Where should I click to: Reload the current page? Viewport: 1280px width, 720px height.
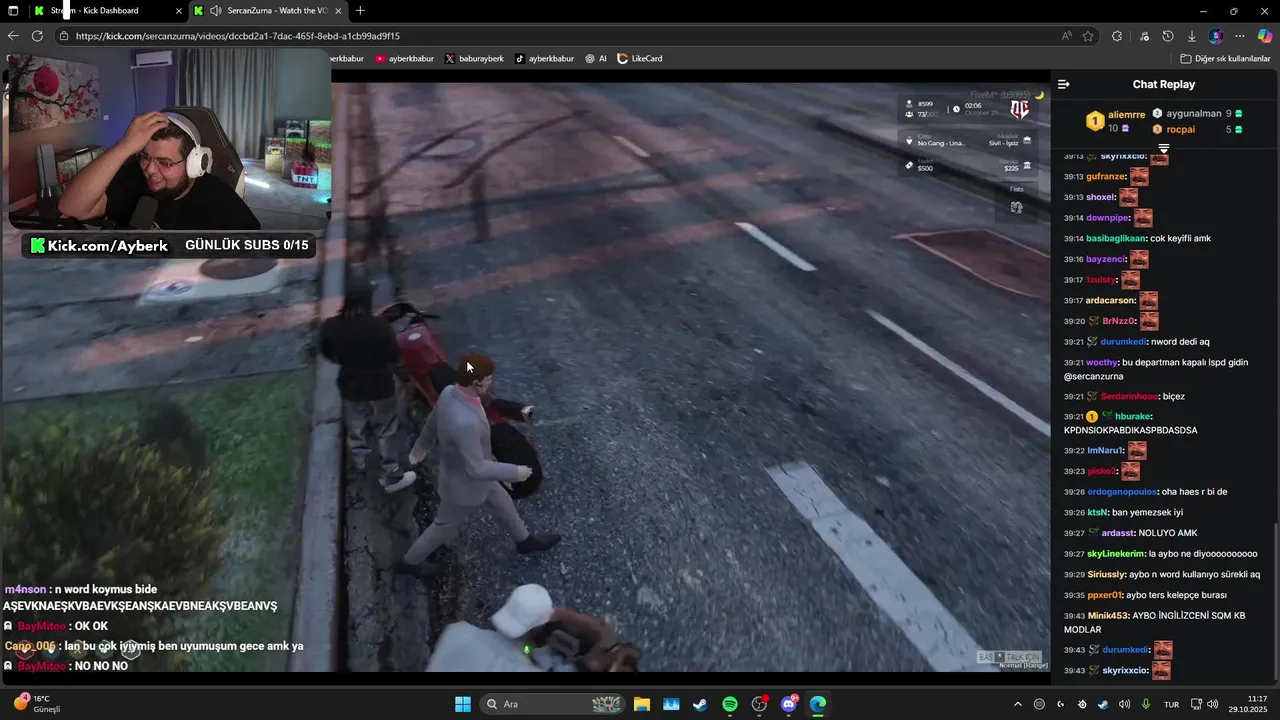[37, 36]
